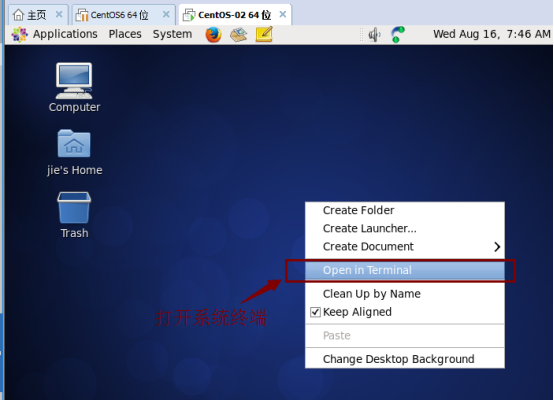Close the CentOS-02 64 位 tab

[283, 14]
